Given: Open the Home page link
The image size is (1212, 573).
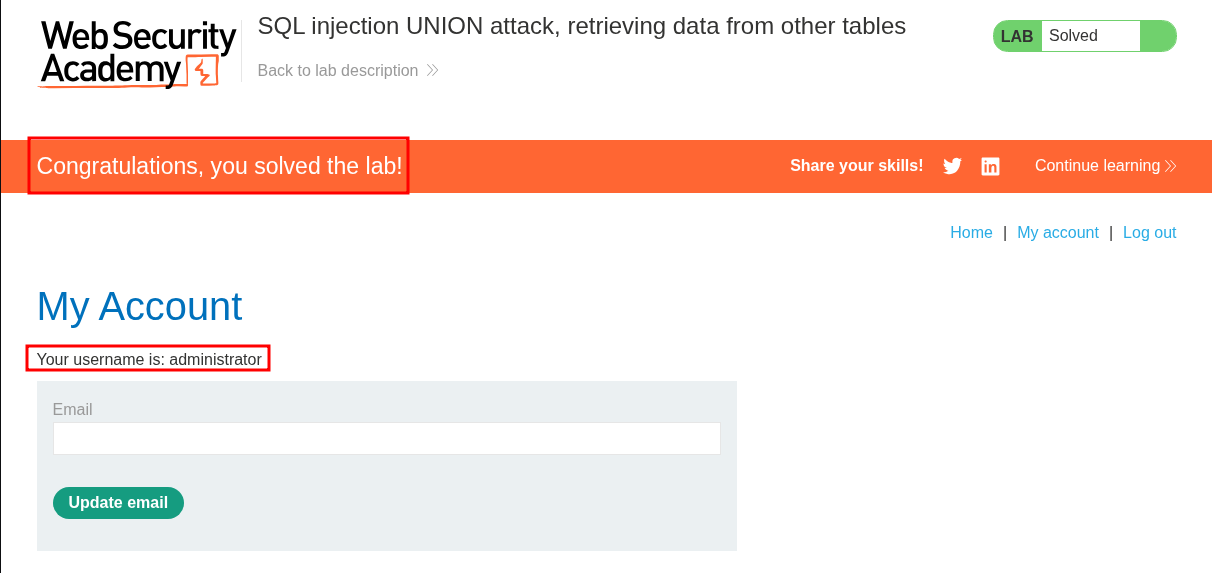Looking at the screenshot, I should [x=971, y=233].
